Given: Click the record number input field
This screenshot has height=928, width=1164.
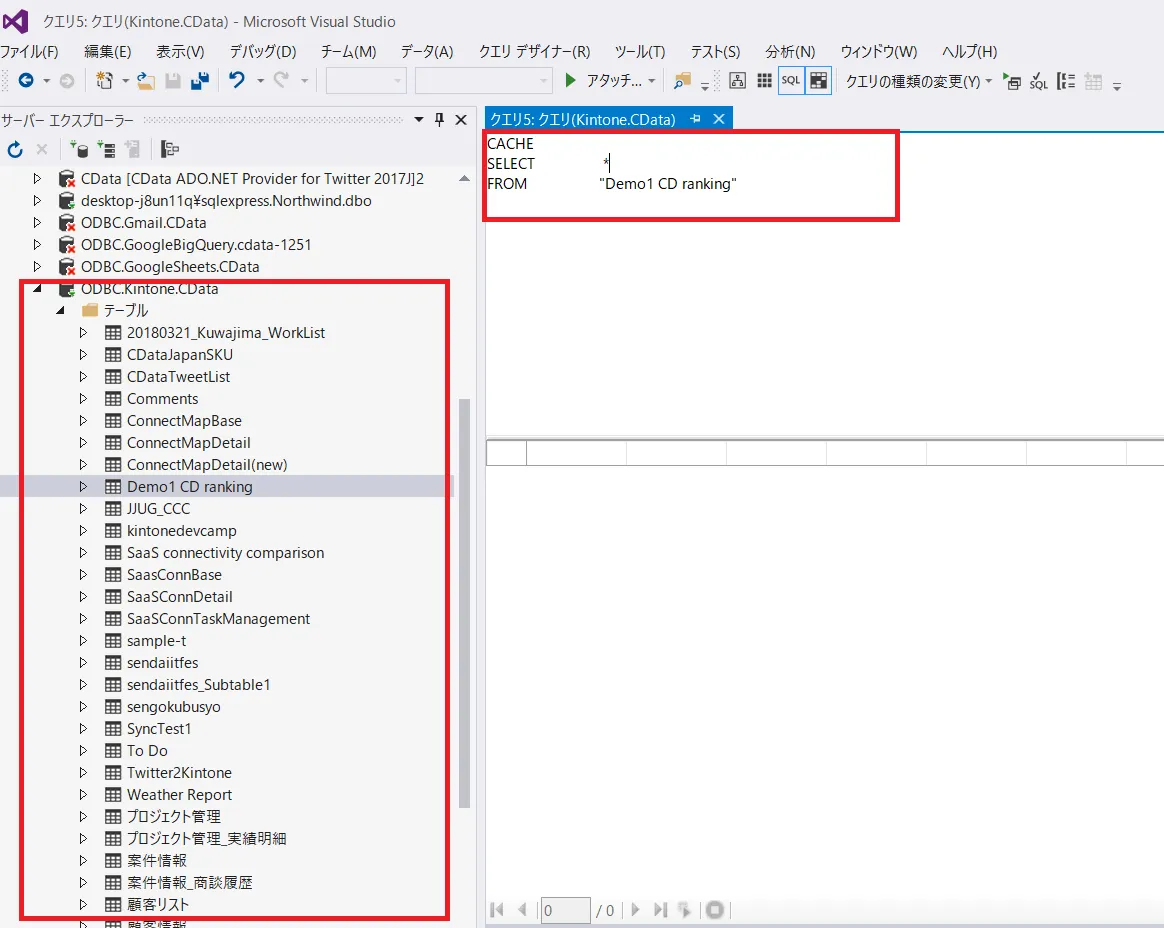Looking at the screenshot, I should point(565,910).
